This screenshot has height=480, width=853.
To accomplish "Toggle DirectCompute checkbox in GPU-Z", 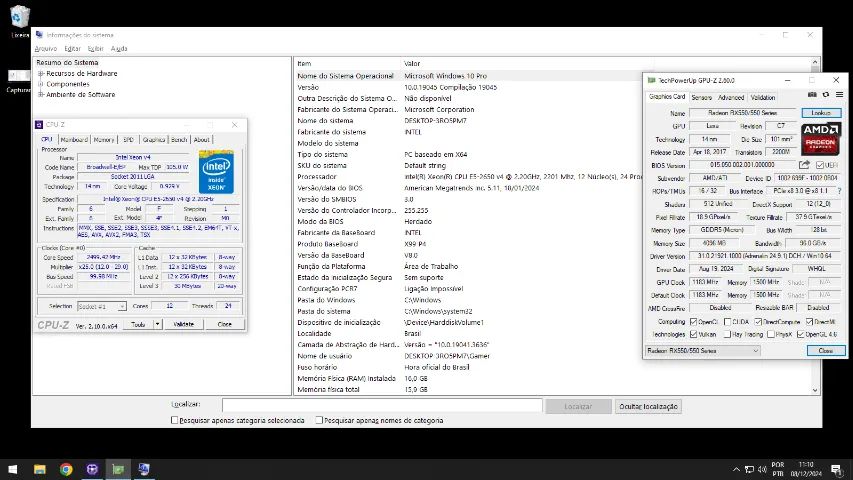I will tap(758, 322).
